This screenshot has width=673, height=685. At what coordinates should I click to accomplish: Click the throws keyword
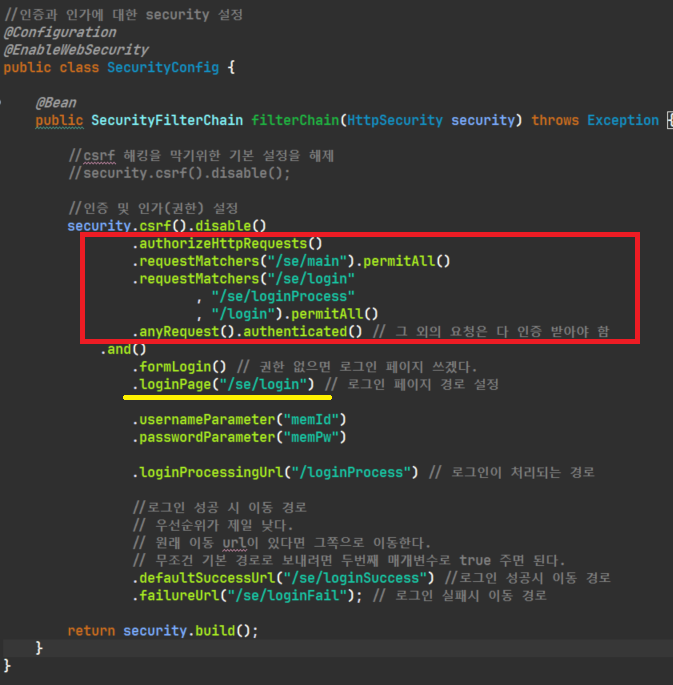click(555, 120)
